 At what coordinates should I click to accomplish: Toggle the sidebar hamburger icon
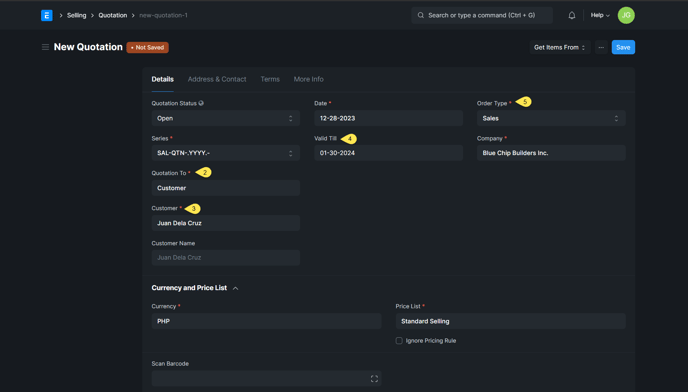click(x=45, y=47)
